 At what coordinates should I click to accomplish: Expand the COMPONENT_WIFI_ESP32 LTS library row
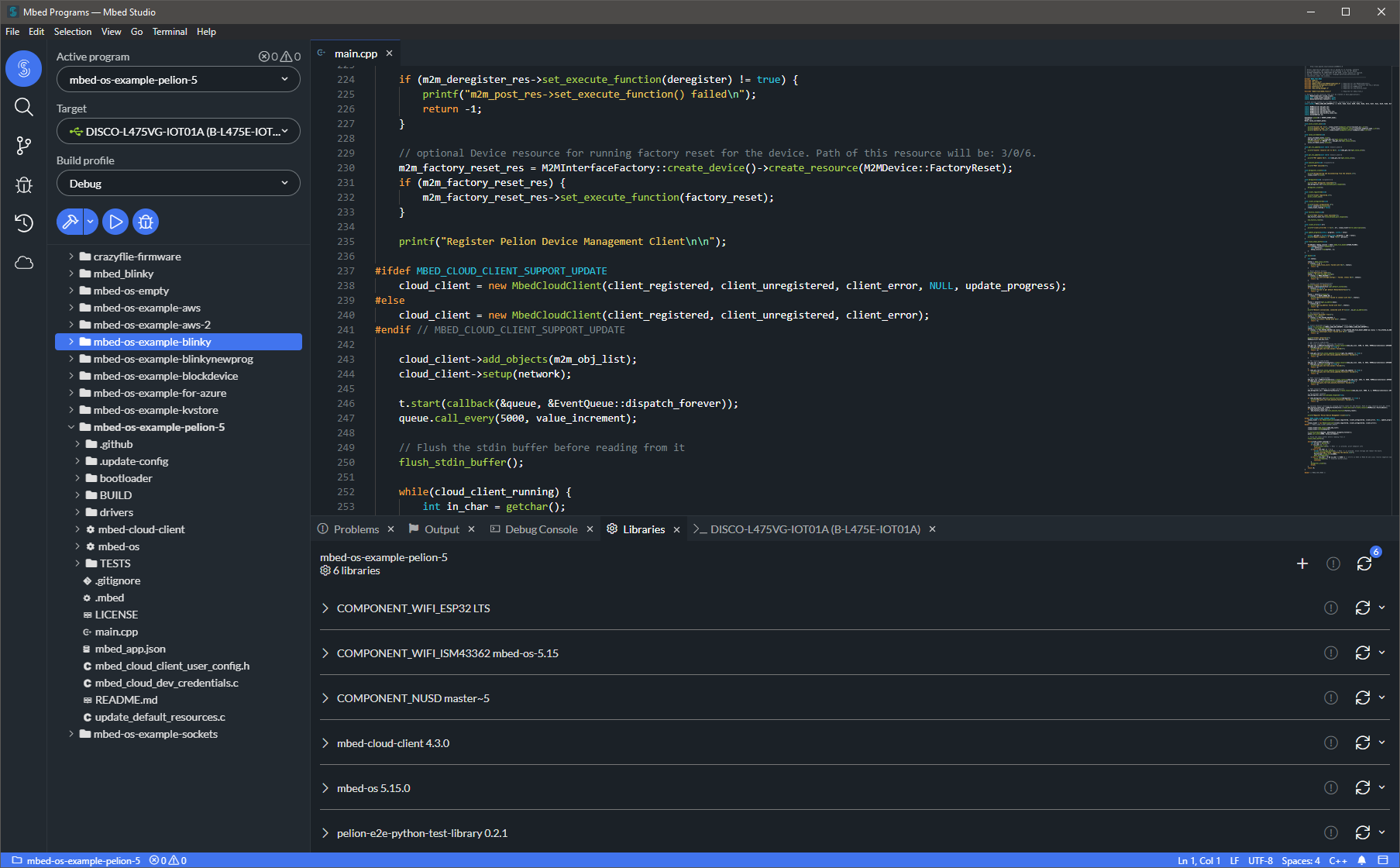325,608
